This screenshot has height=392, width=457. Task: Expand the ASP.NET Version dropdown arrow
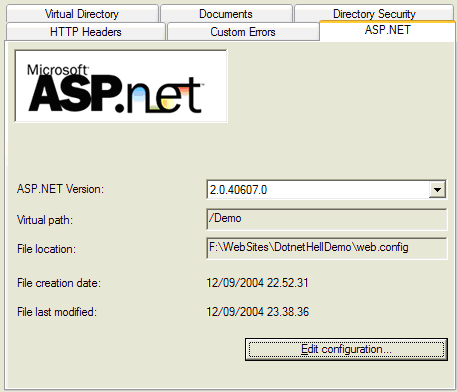click(437, 190)
